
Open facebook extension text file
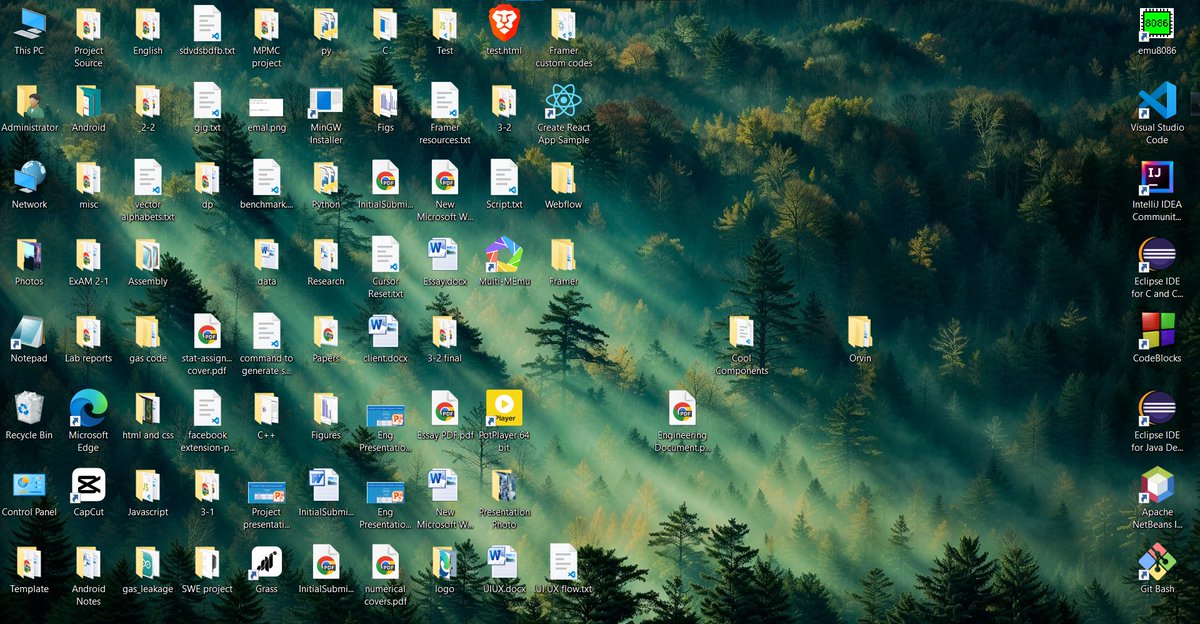(207, 421)
